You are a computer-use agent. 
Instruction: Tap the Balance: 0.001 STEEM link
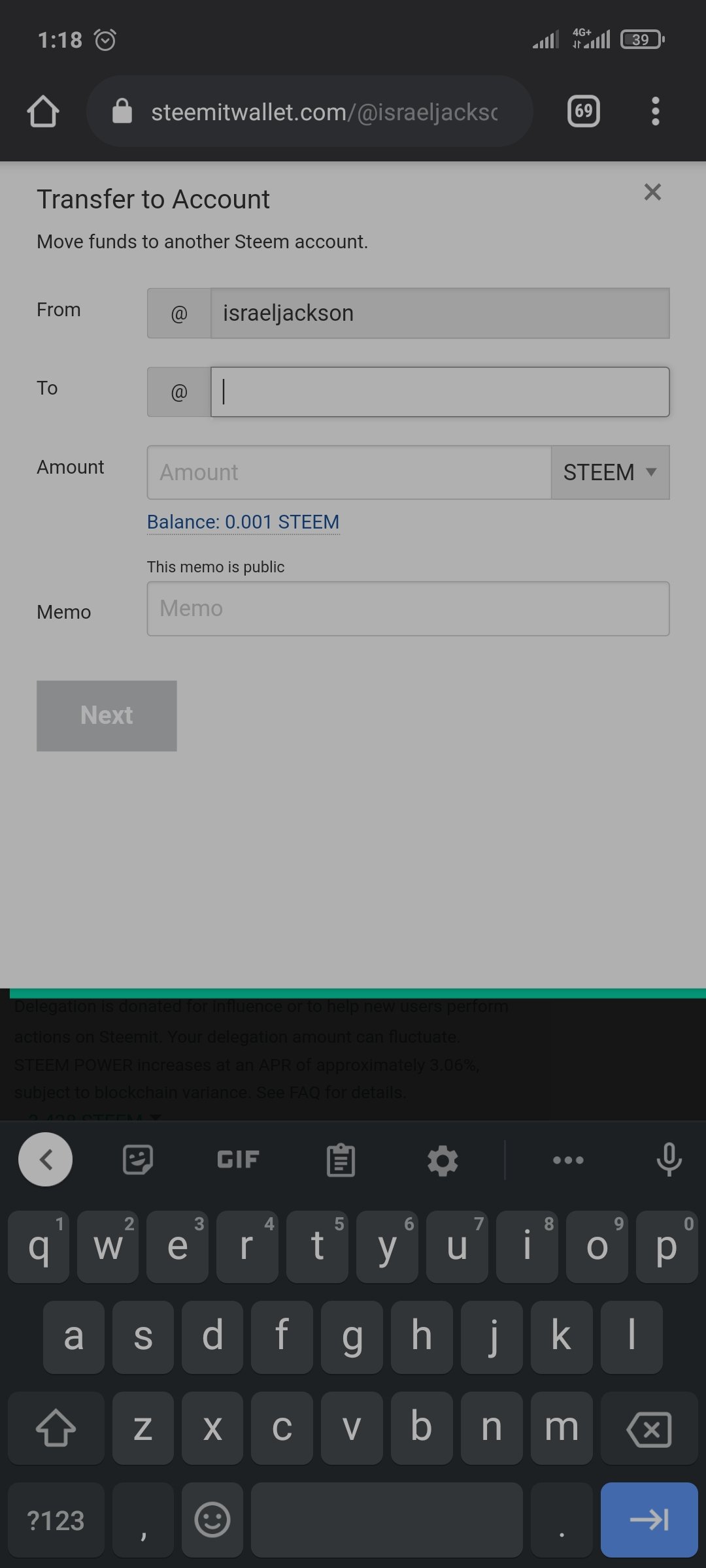click(243, 522)
